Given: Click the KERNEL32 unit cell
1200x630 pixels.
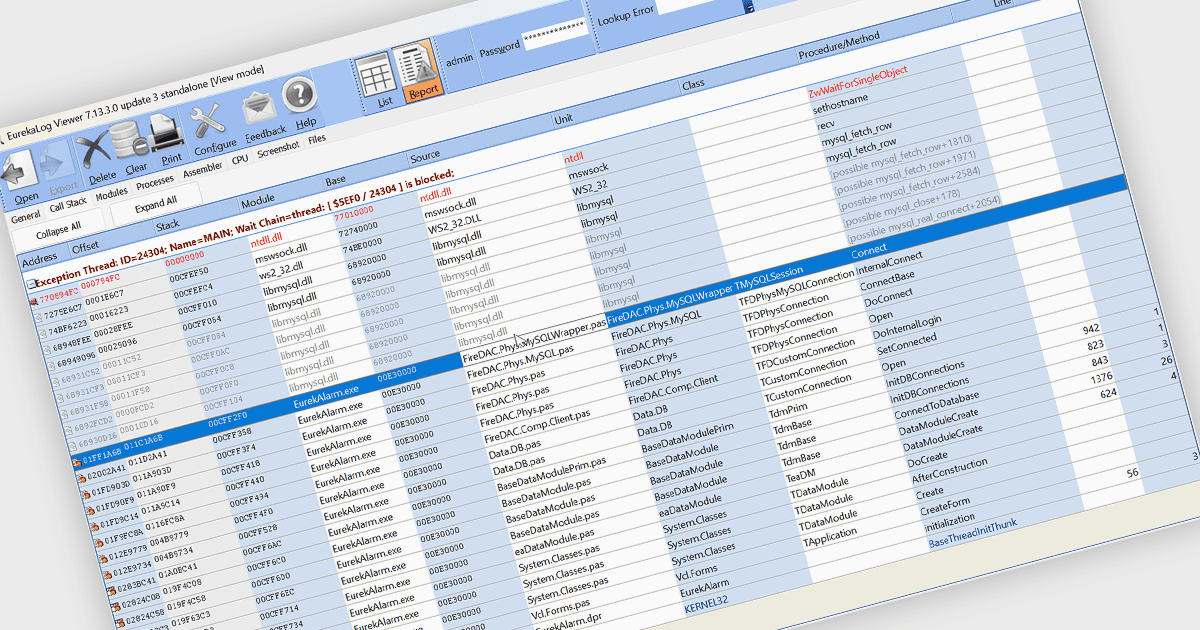Looking at the screenshot, I should click(709, 603).
